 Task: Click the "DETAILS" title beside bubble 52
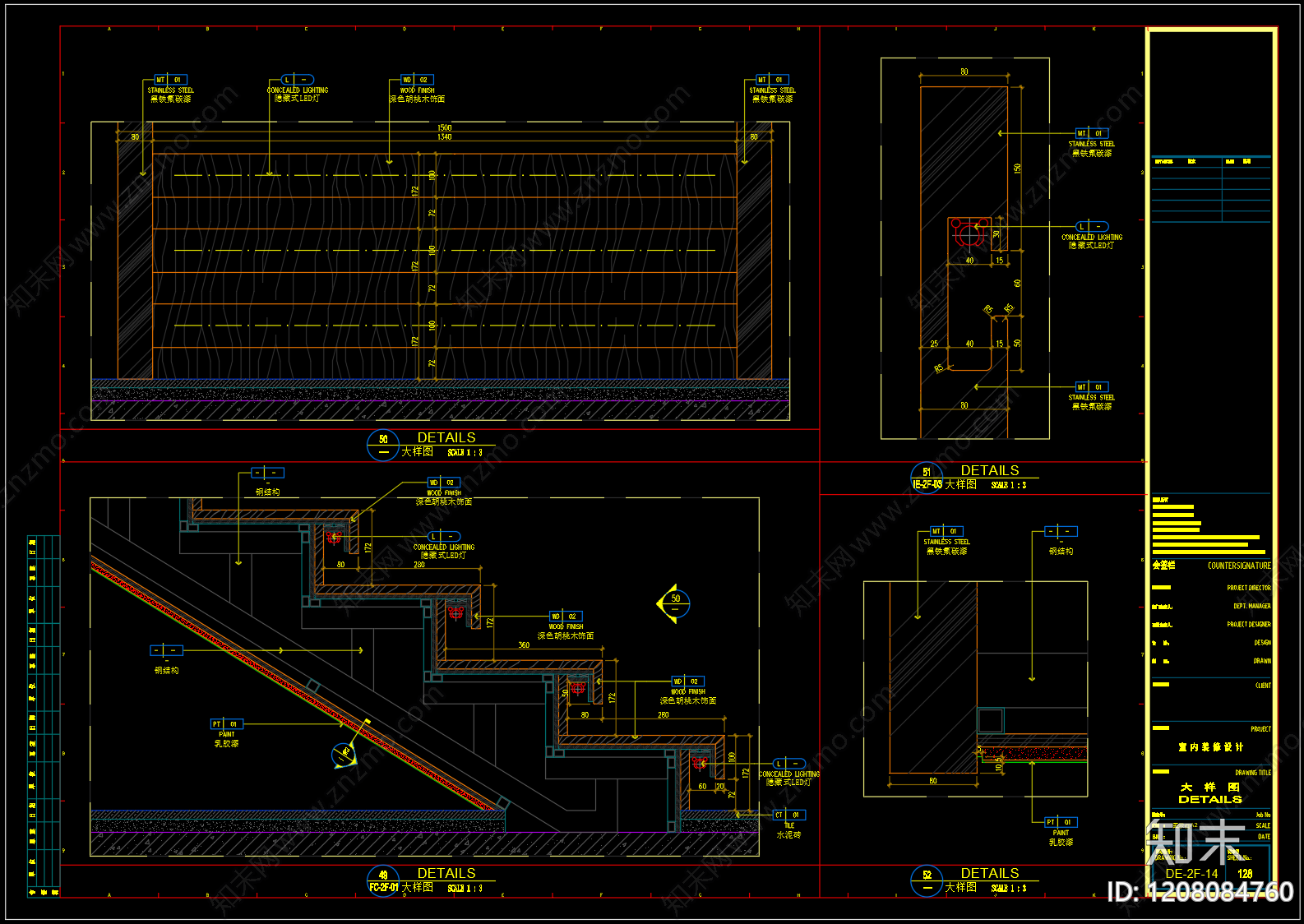pyautogui.click(x=990, y=873)
